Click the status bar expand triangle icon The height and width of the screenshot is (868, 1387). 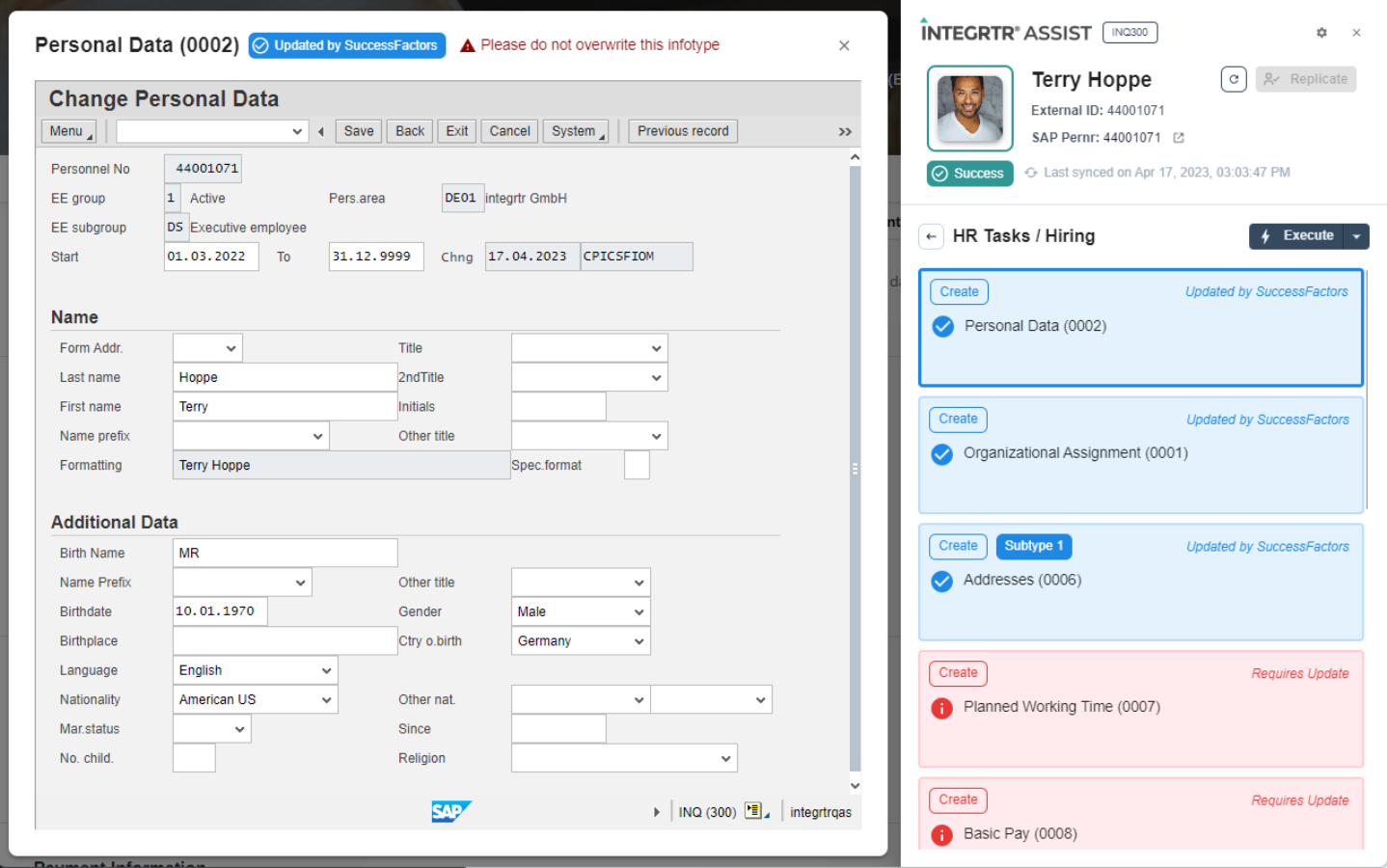click(x=657, y=812)
